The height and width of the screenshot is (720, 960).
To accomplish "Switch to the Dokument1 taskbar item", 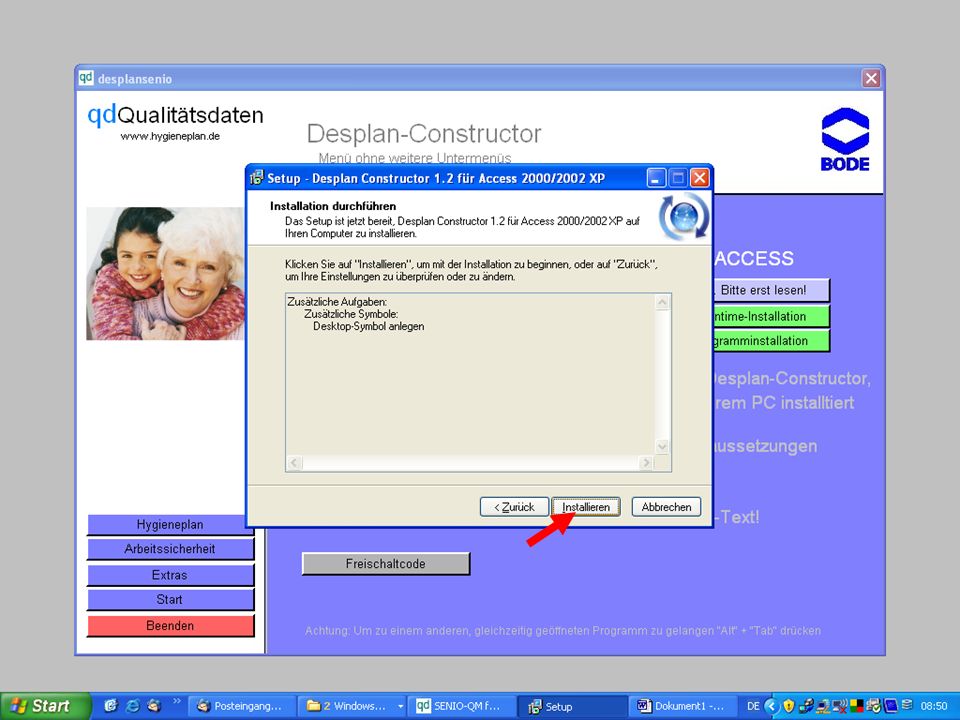I will (682, 706).
